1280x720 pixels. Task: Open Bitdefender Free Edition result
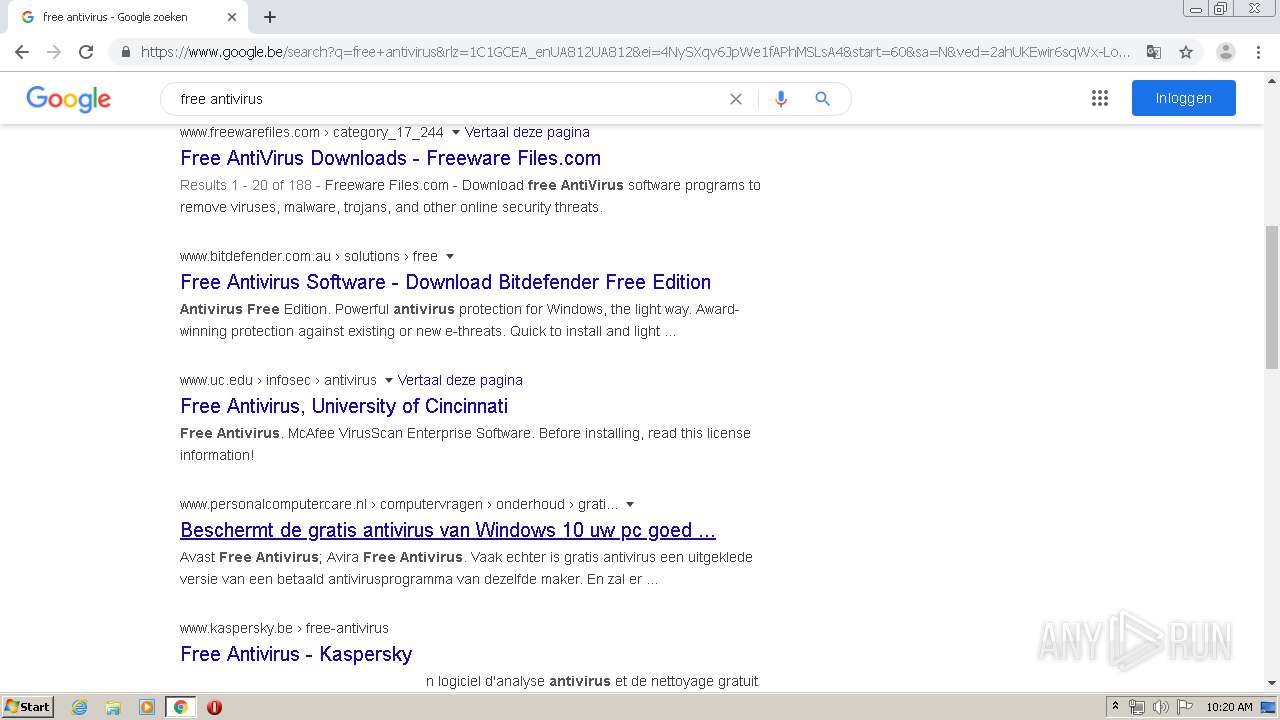tap(445, 282)
